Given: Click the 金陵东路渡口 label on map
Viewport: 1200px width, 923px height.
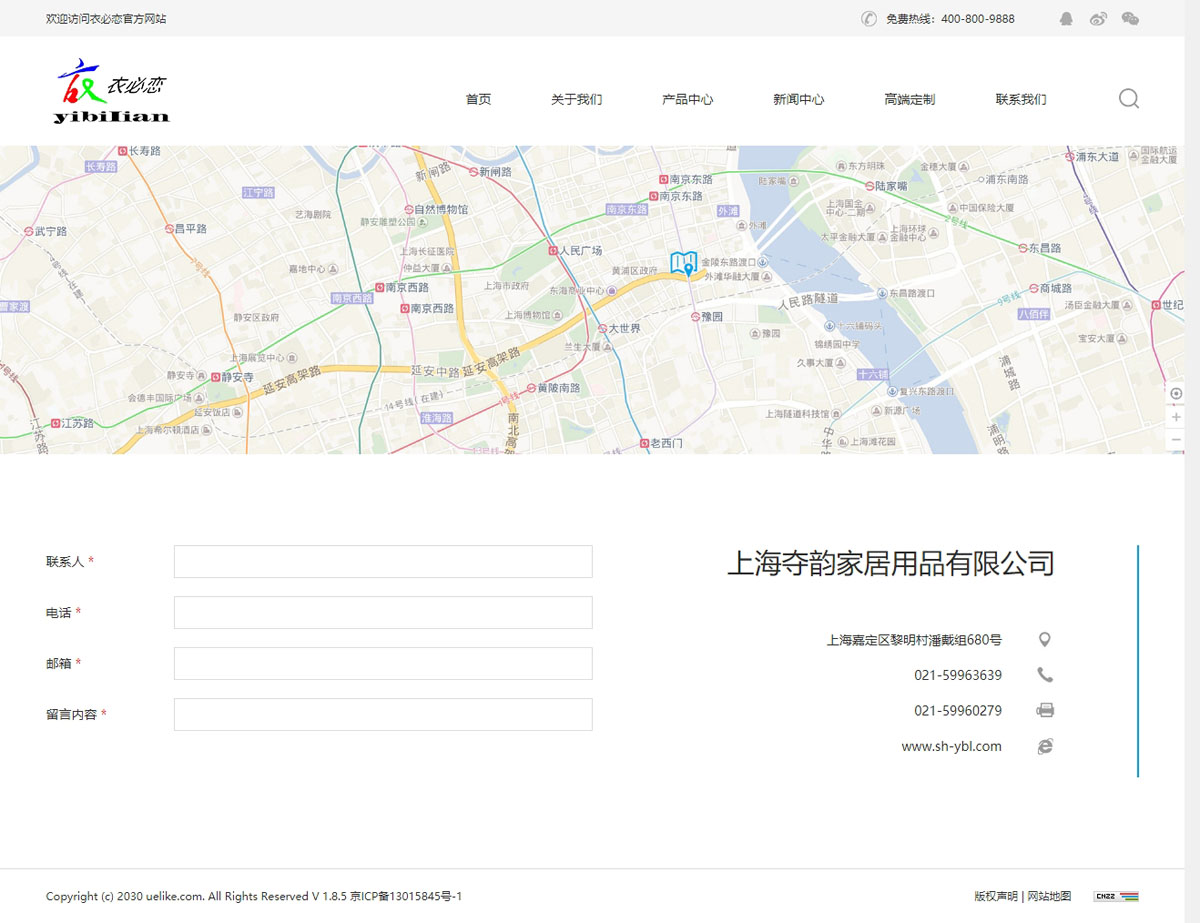Looking at the screenshot, I should pyautogui.click(x=728, y=261).
